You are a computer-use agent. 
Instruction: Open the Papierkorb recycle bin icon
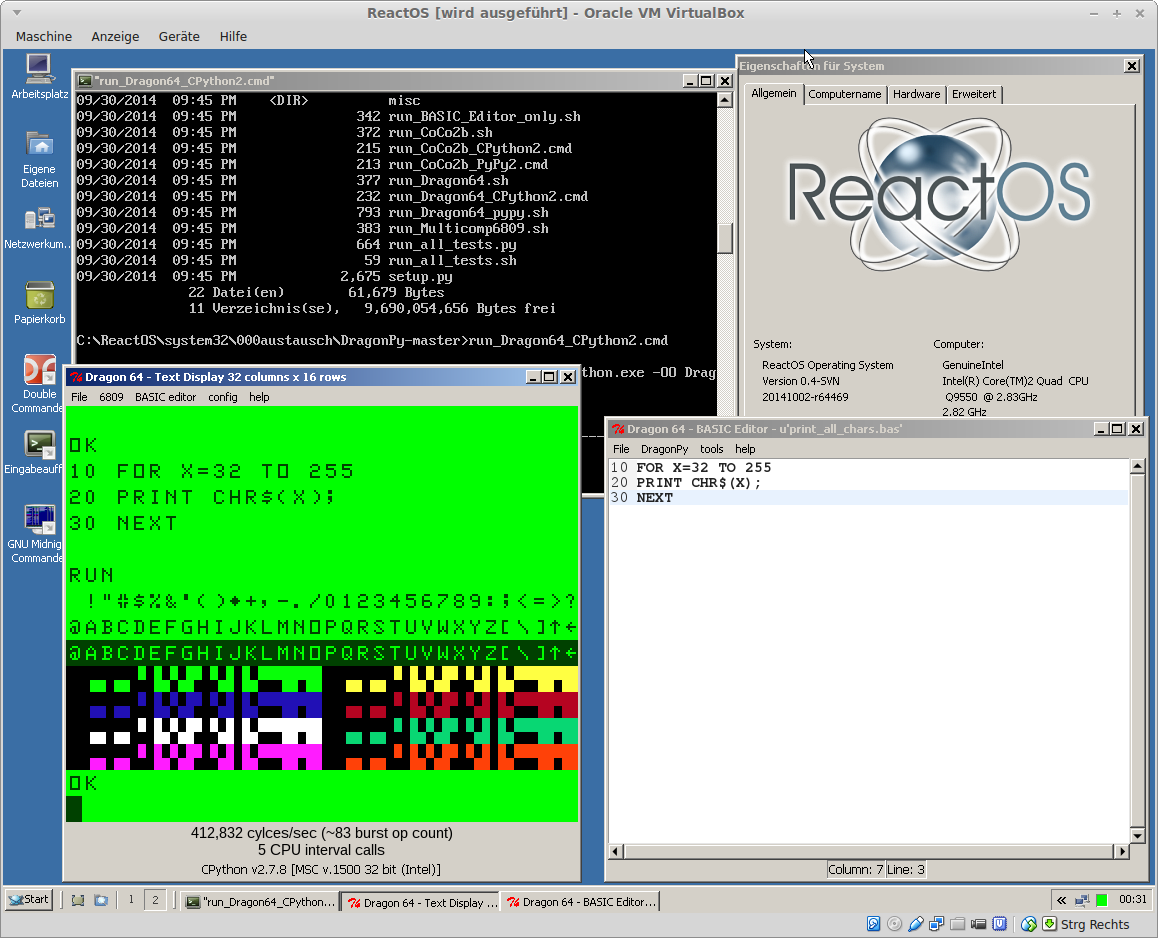[x=39, y=303]
